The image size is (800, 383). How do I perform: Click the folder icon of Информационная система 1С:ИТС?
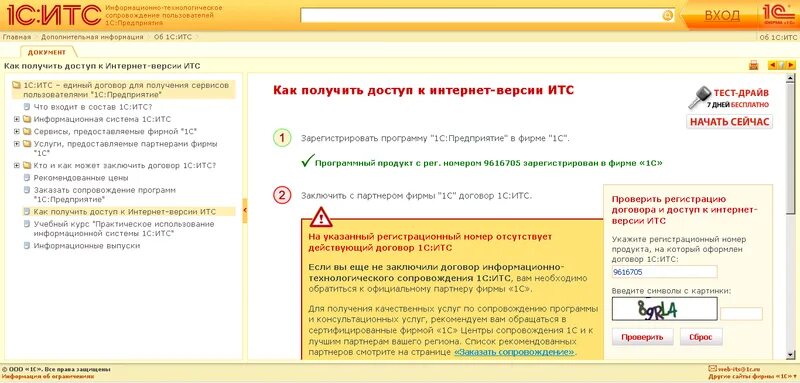point(27,119)
